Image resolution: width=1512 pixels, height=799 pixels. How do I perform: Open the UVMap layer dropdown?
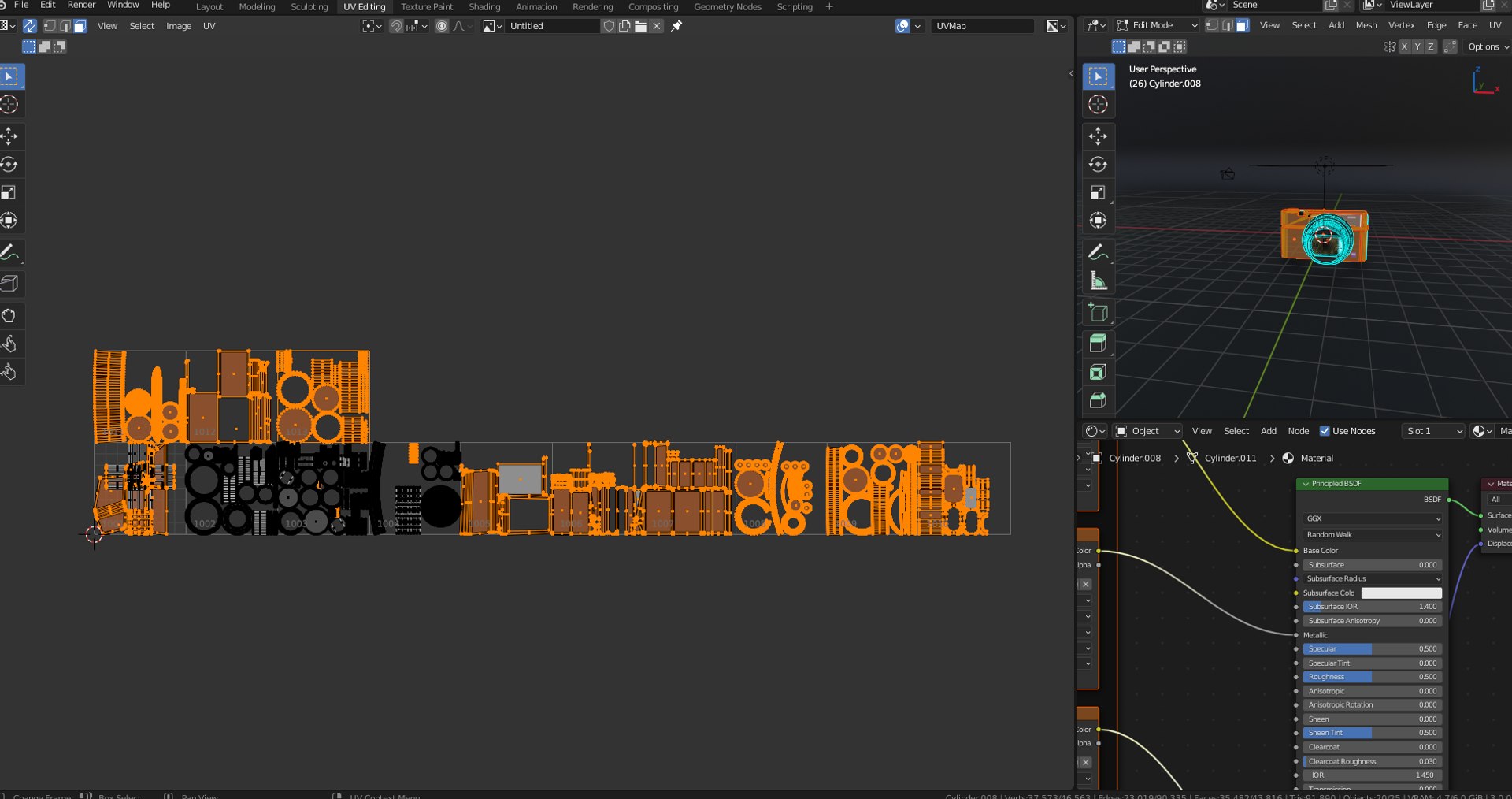point(983,26)
